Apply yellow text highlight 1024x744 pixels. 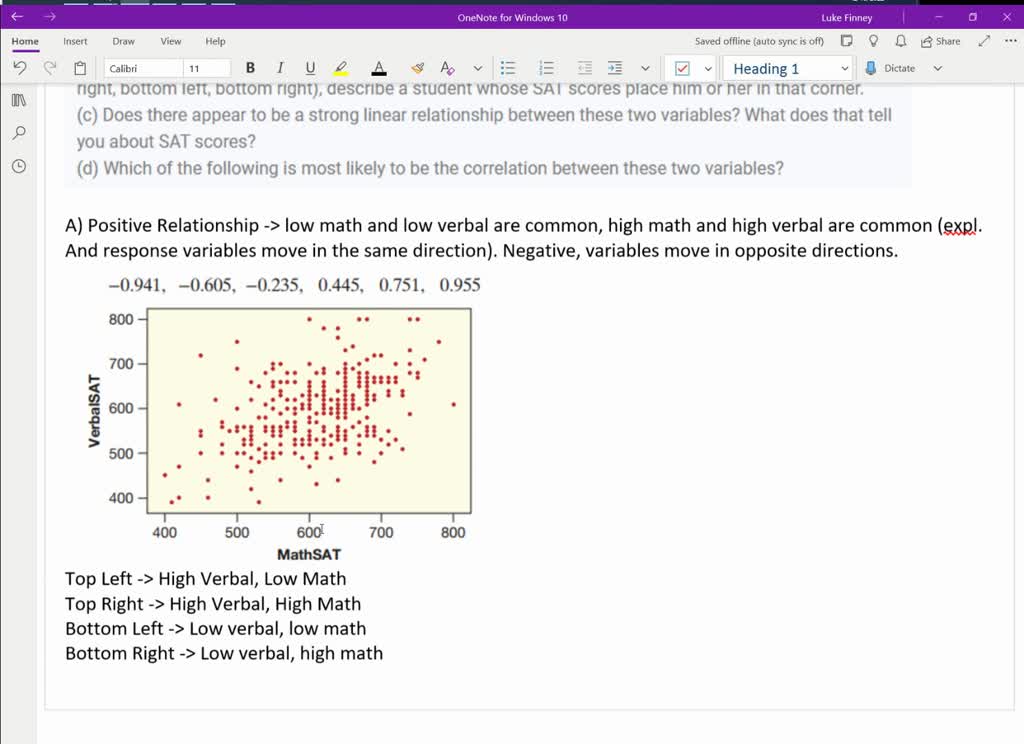[x=339, y=68]
